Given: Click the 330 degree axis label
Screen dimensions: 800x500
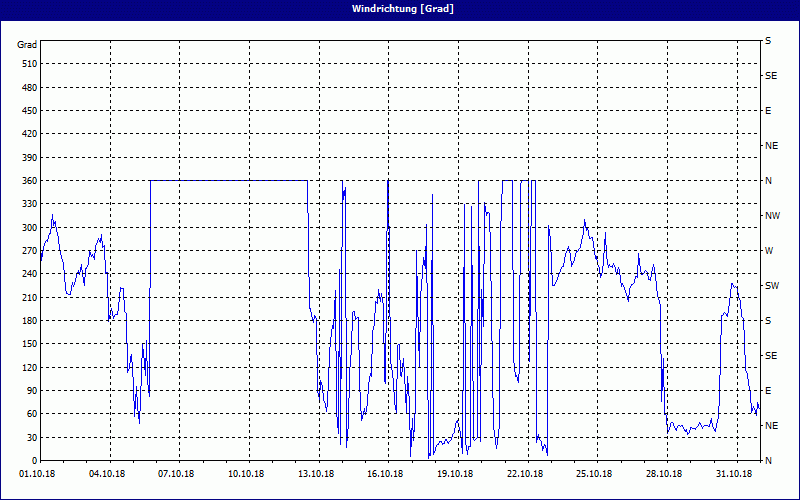Looking at the screenshot, I should point(29,204).
